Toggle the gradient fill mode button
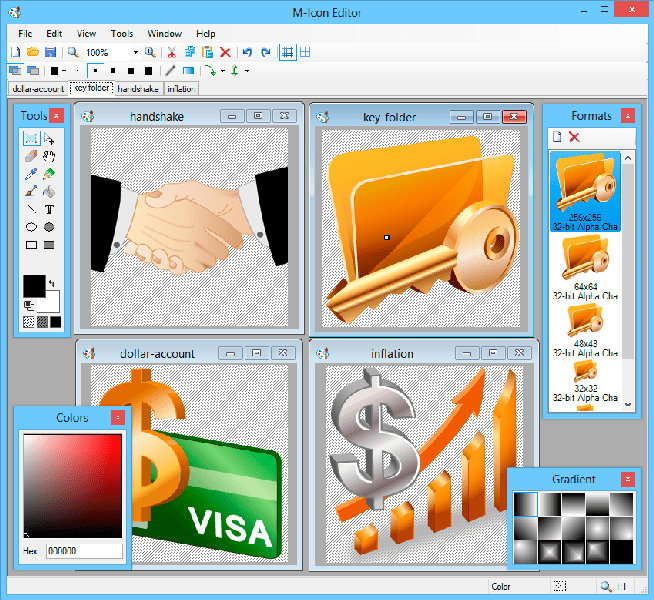Viewport: 654px width, 600px height. coord(189,71)
